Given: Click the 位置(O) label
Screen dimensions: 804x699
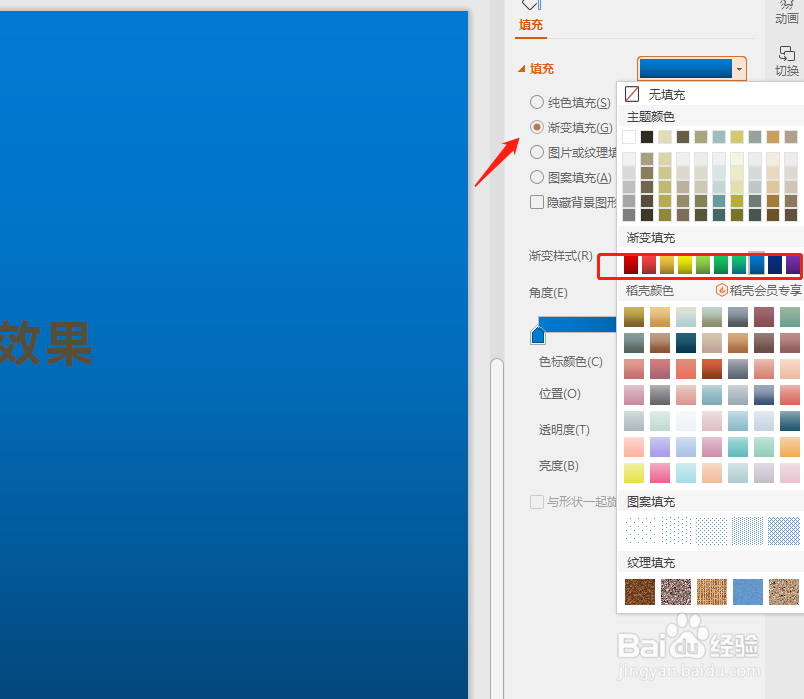Looking at the screenshot, I should click(x=559, y=394).
